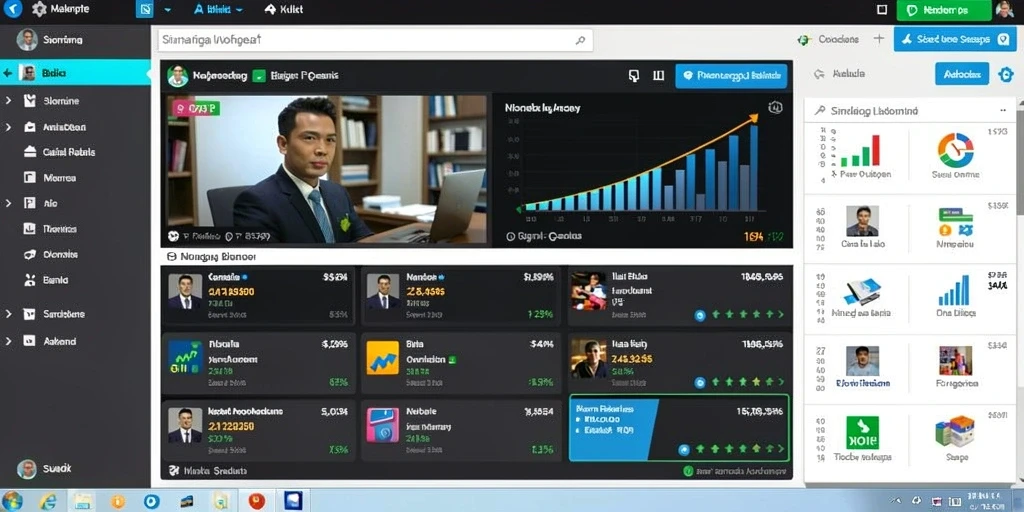The height and width of the screenshot is (512, 1024).
Task: Expand the Alo sidebar item chevron
Action: click(8, 203)
